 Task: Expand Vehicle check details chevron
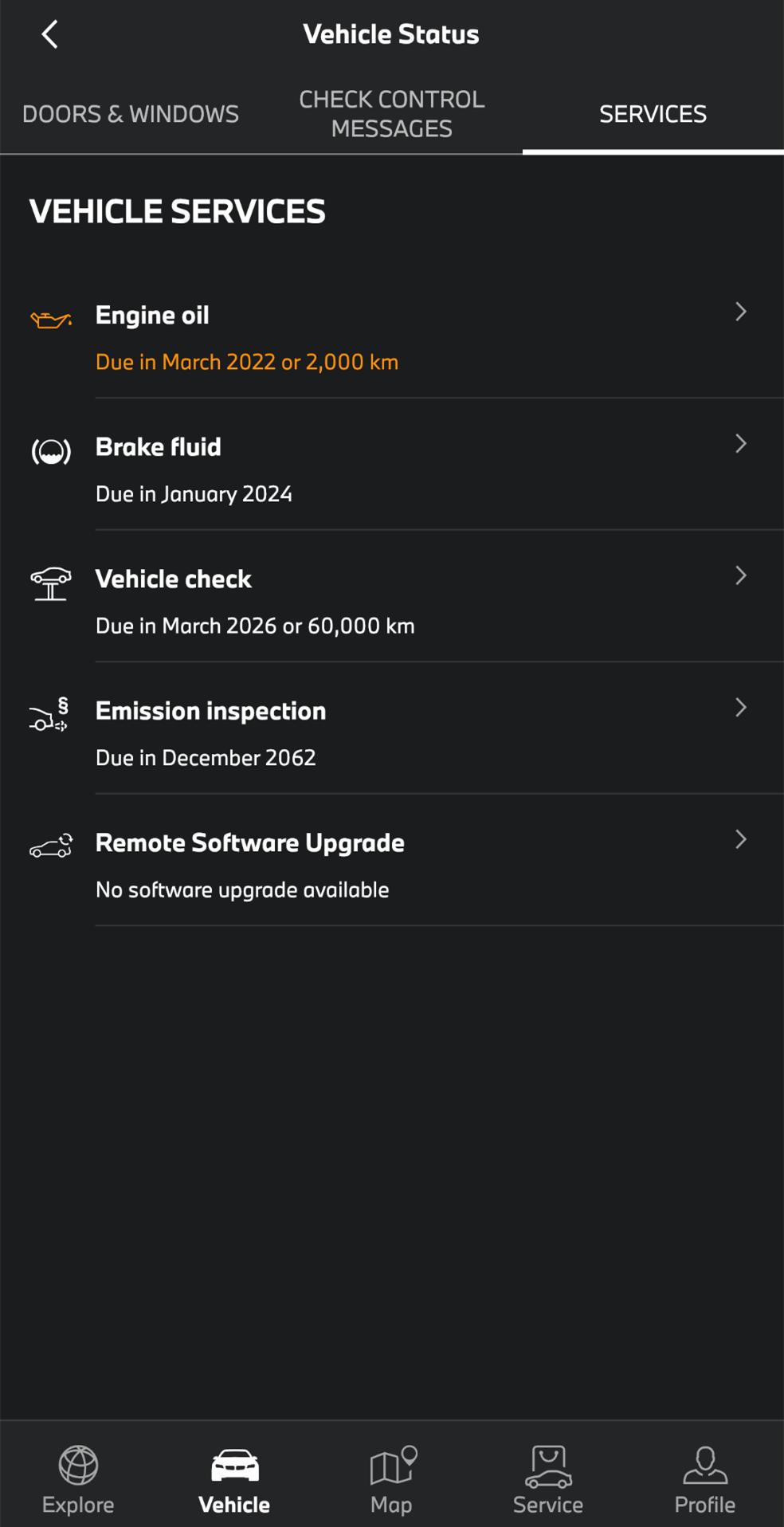click(x=741, y=575)
